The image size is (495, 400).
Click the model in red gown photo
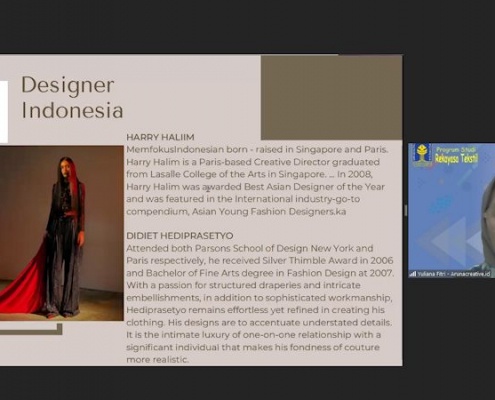(x=62, y=233)
